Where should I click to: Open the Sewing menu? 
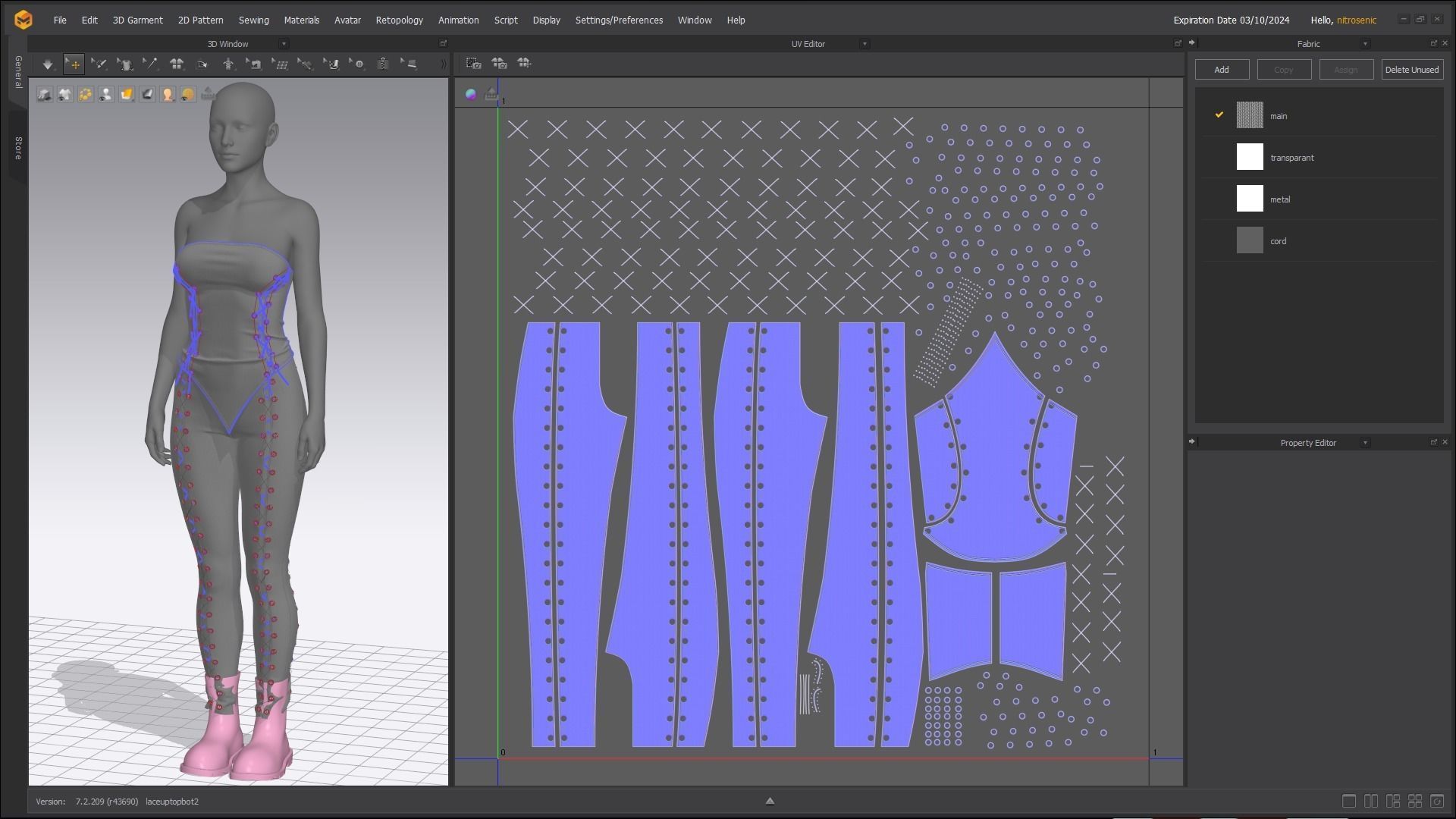[253, 20]
